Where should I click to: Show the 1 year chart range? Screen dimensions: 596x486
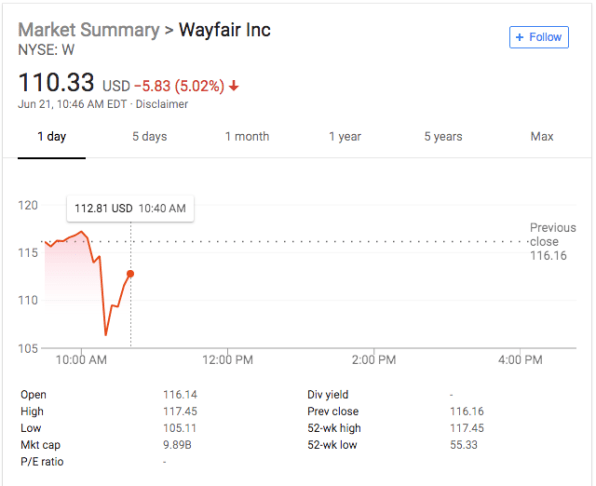(x=345, y=136)
